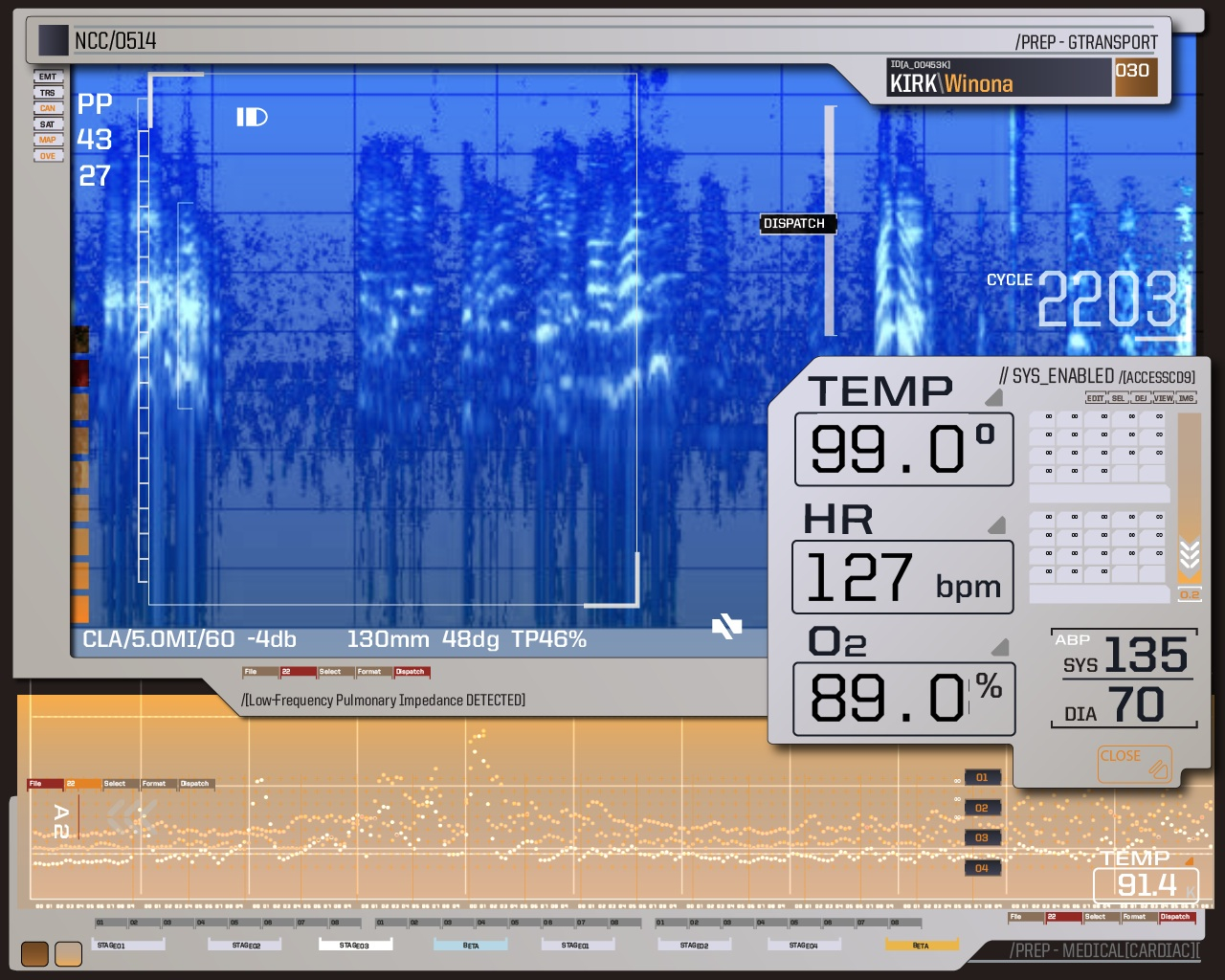The image size is (1225, 980).
Task: Select the EMT tab in left sidebar
Action: pyautogui.click(x=48, y=77)
